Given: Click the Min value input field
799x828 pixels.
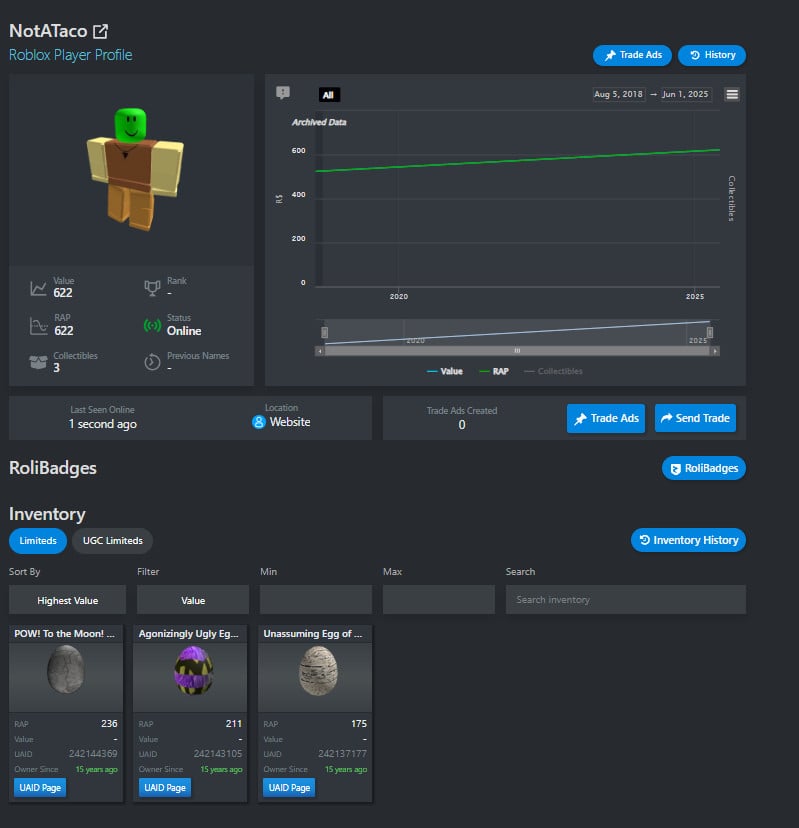Looking at the screenshot, I should [x=316, y=600].
